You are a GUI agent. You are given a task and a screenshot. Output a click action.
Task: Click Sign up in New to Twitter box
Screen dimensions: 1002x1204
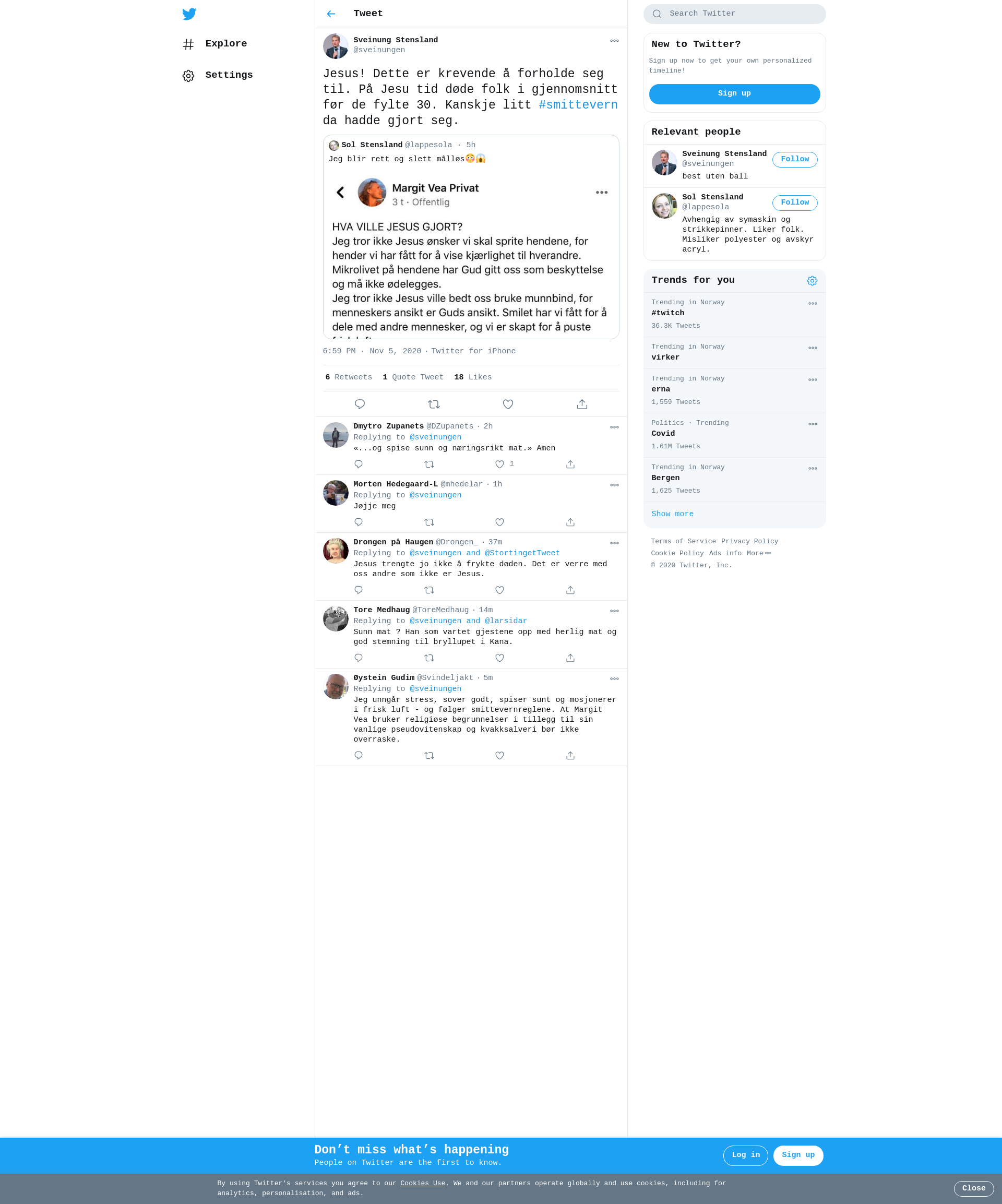[734, 94]
